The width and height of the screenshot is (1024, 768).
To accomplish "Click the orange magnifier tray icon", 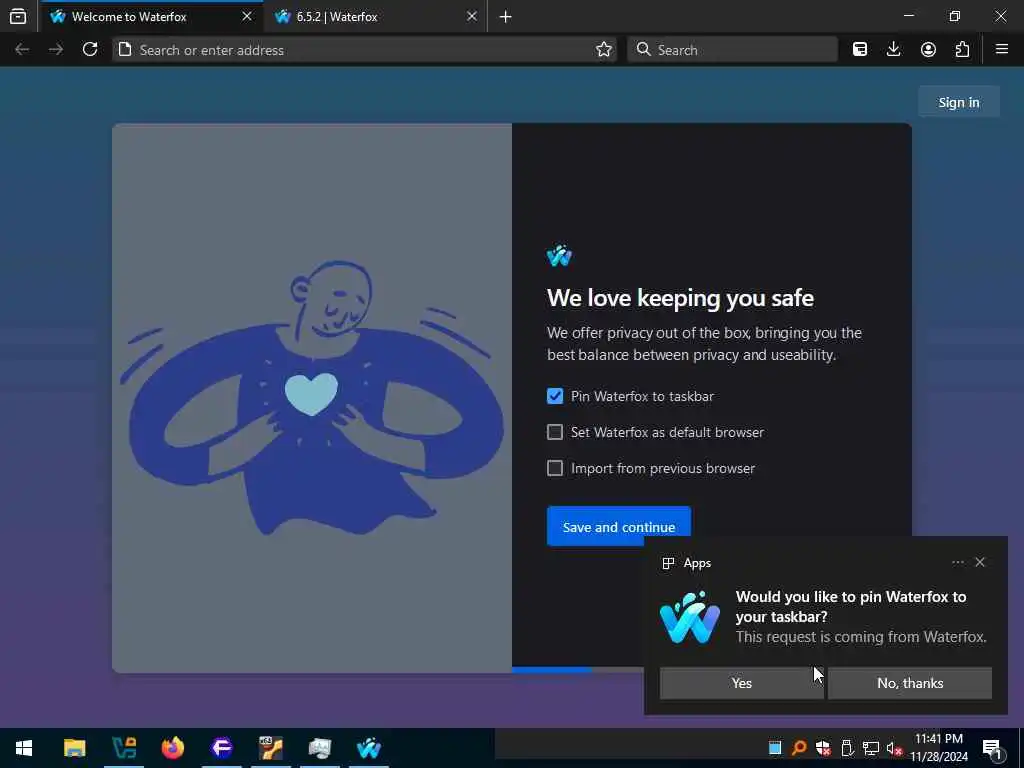I will click(x=799, y=748).
